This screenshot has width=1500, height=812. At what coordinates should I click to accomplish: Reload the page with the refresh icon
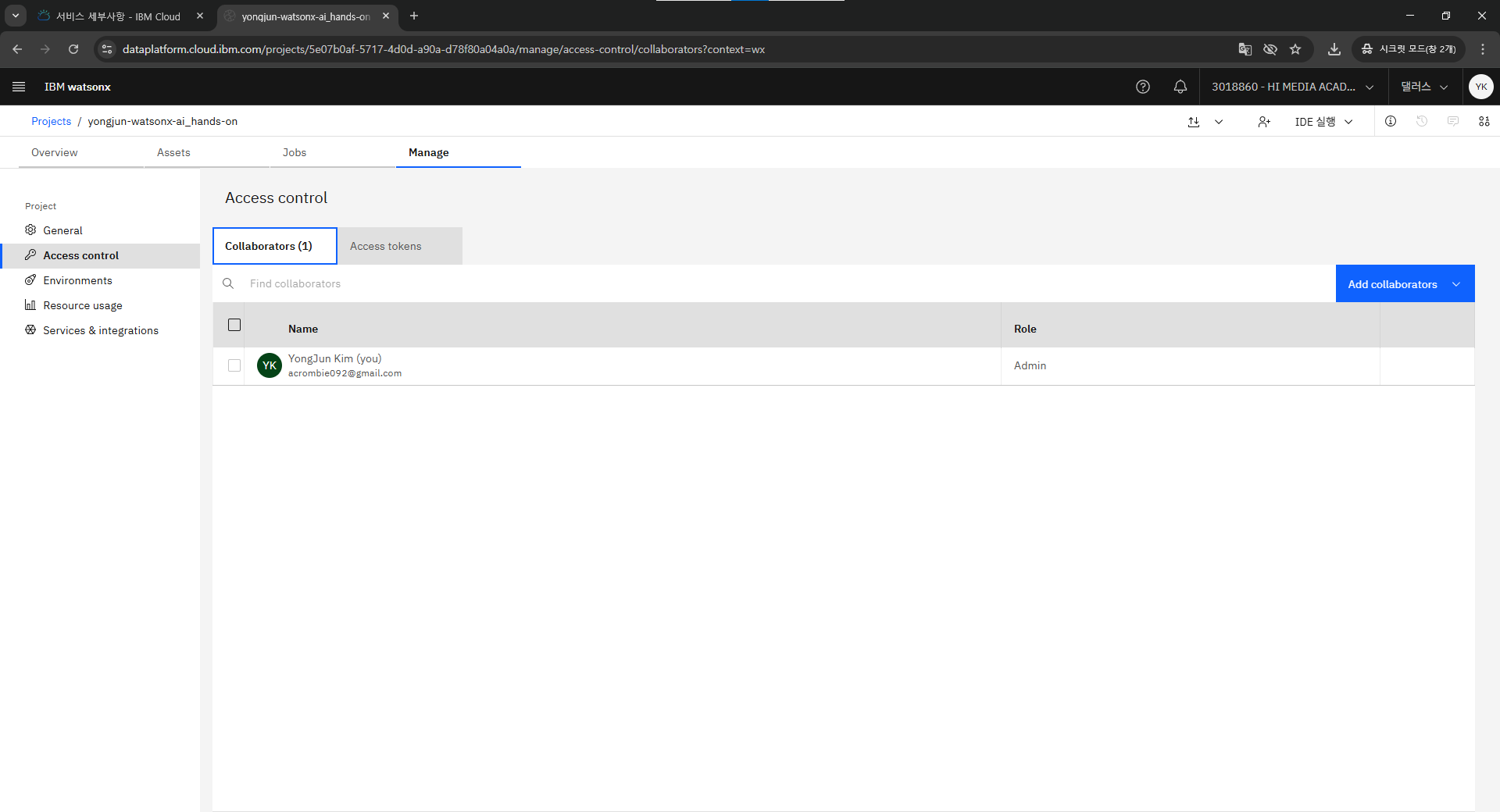coord(73,49)
